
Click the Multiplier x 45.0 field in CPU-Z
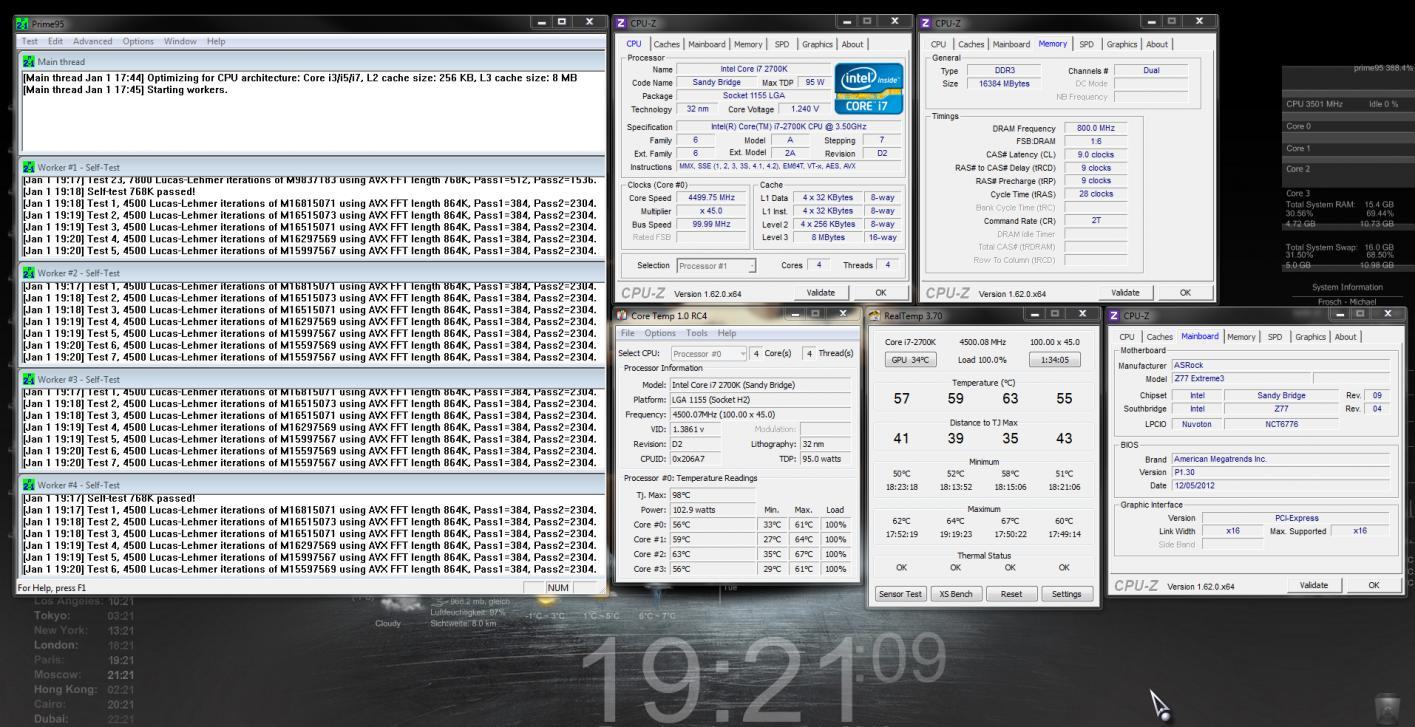(709, 211)
